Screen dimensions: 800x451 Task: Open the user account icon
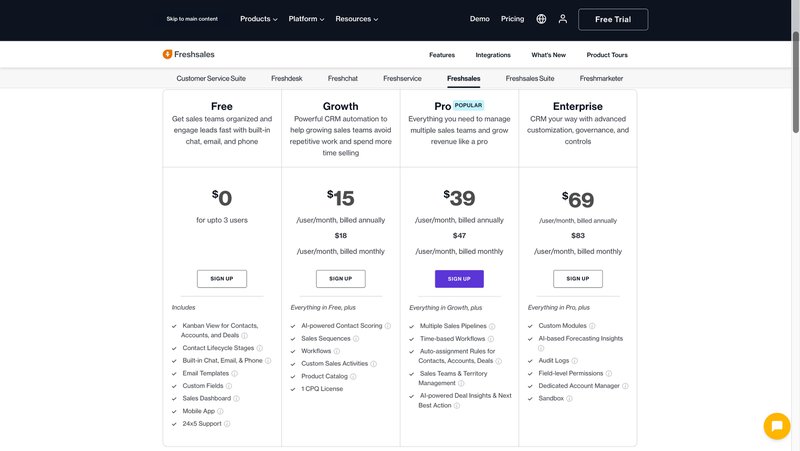pyautogui.click(x=563, y=19)
